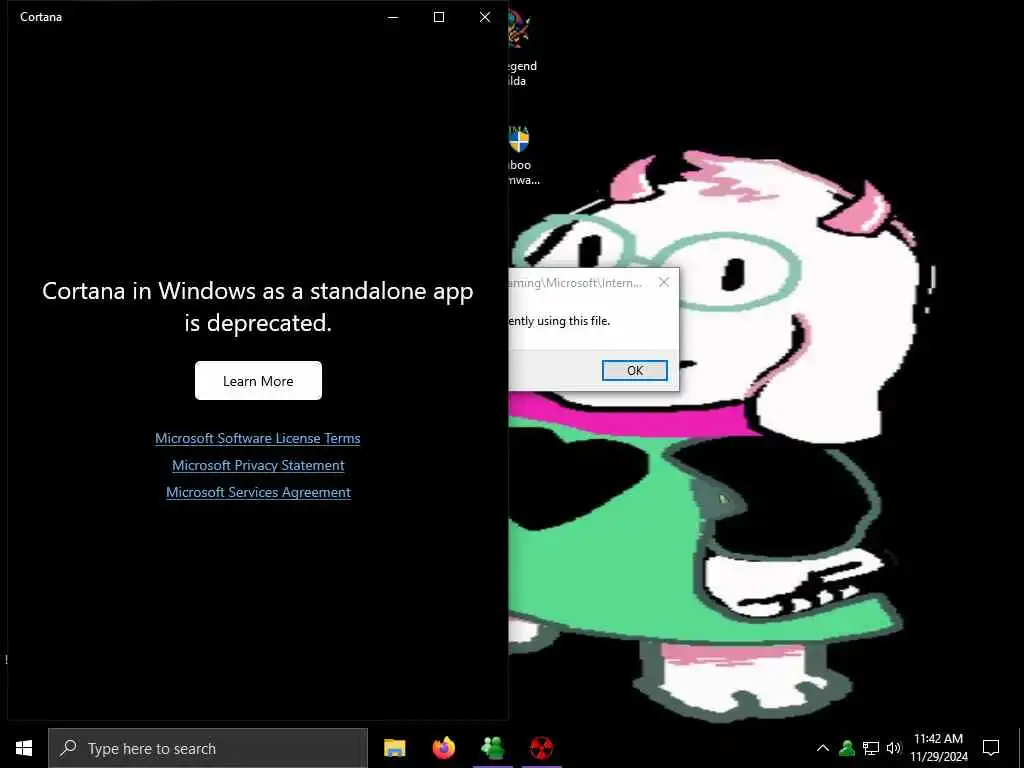
Task: Select the Legend of Zelda desktop icon
Action: 520,46
